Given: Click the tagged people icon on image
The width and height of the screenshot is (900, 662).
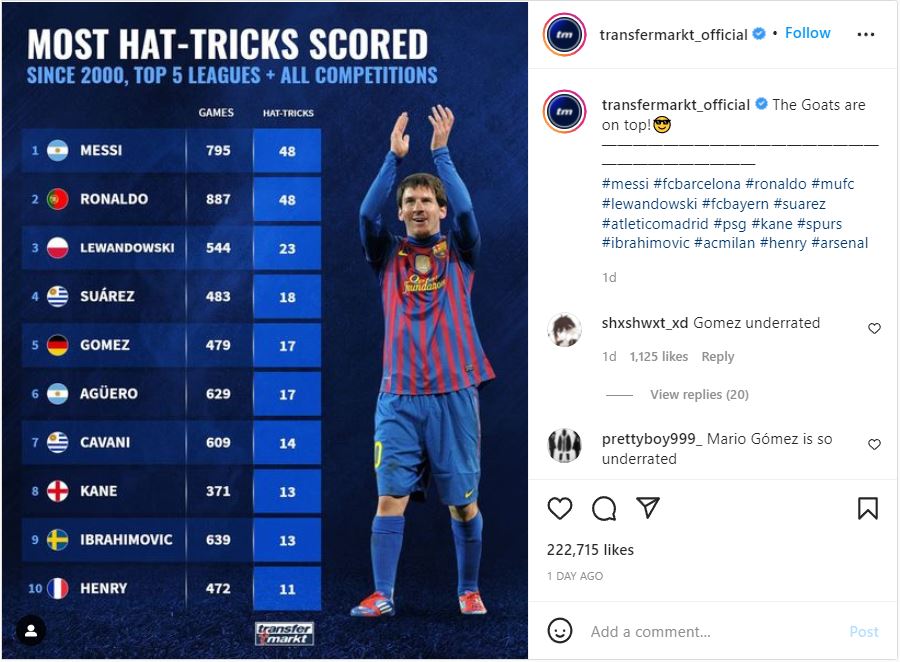Looking at the screenshot, I should [31, 631].
